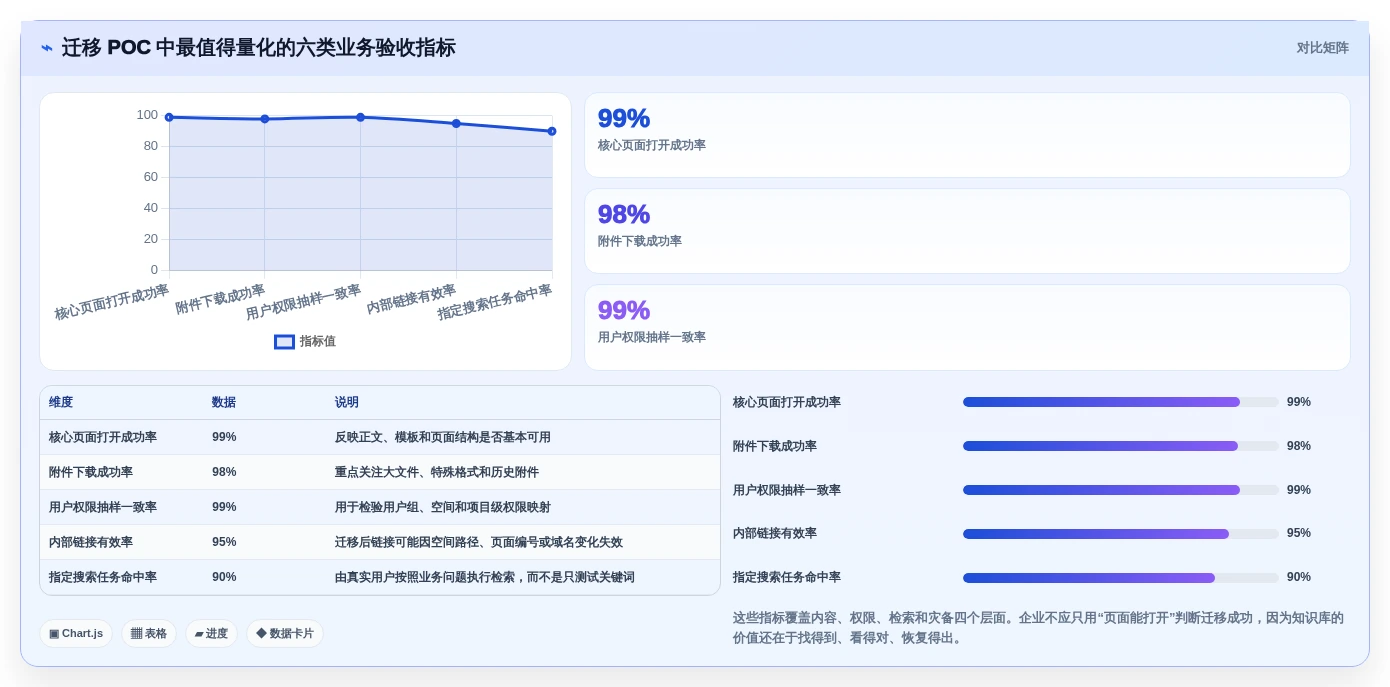Click description 用于检验用户组、空间和项目级权限映射

[x=443, y=508]
